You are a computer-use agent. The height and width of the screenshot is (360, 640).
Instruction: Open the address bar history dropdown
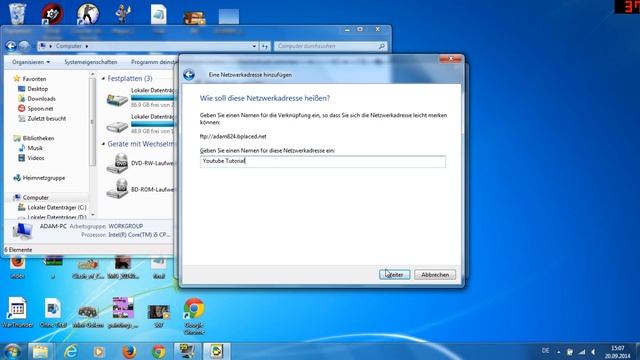pos(254,46)
